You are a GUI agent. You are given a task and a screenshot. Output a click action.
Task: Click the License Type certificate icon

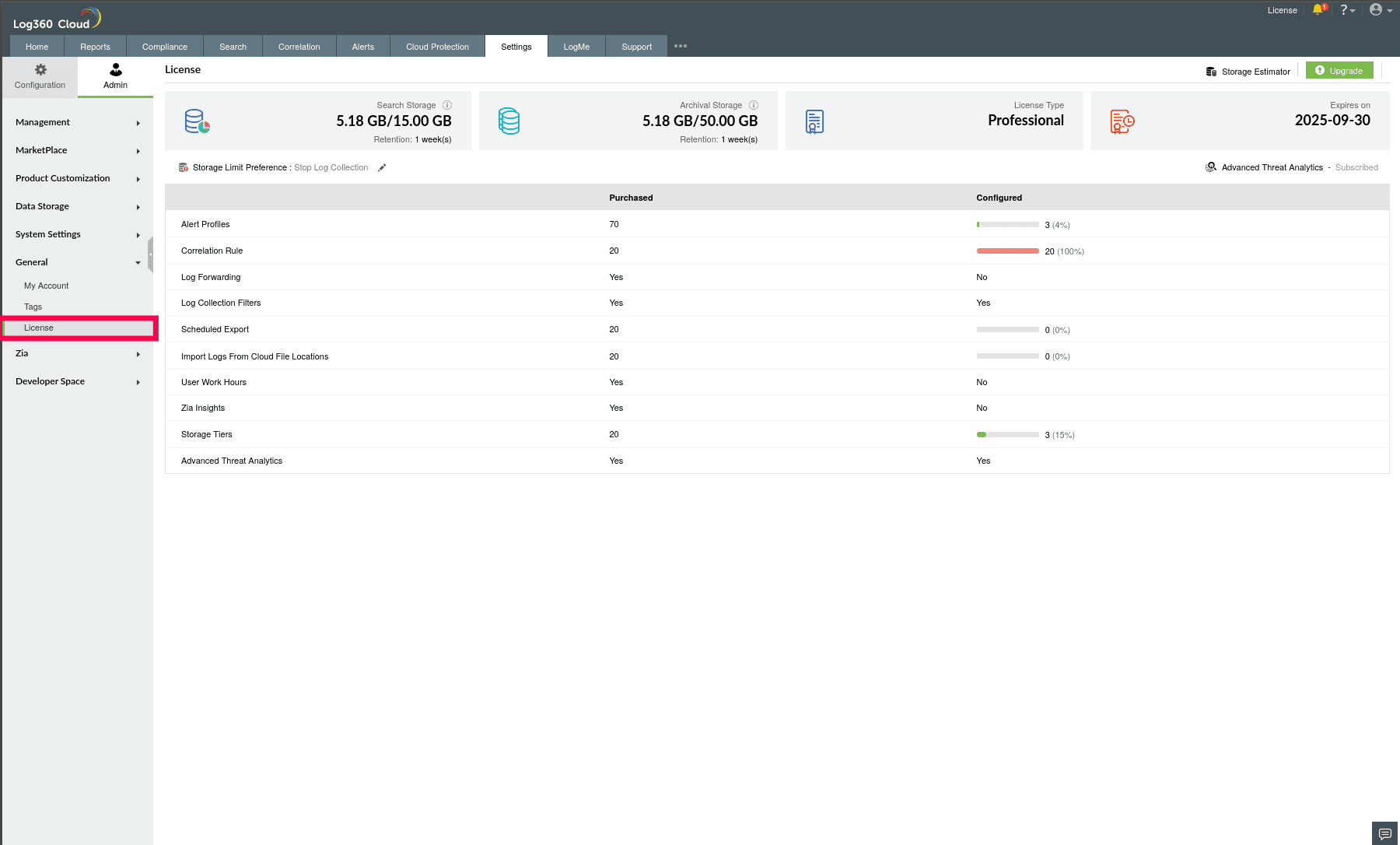click(x=814, y=121)
